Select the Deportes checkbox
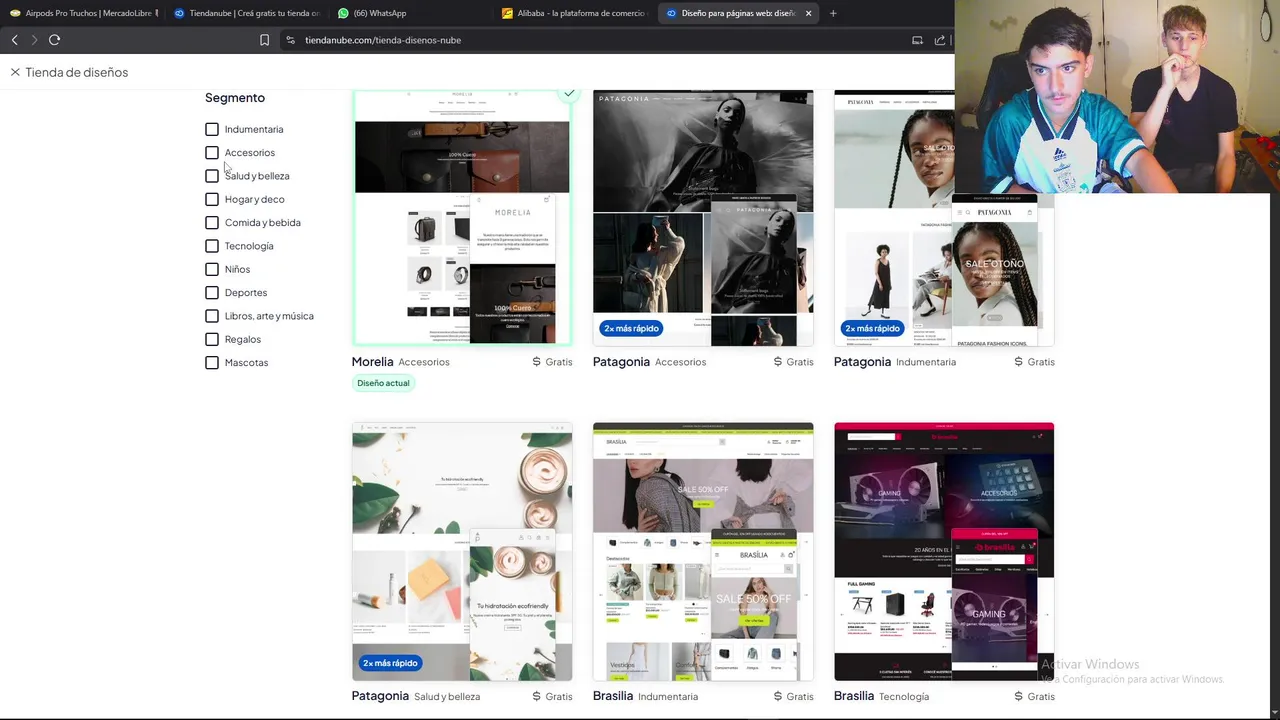 pyautogui.click(x=212, y=293)
